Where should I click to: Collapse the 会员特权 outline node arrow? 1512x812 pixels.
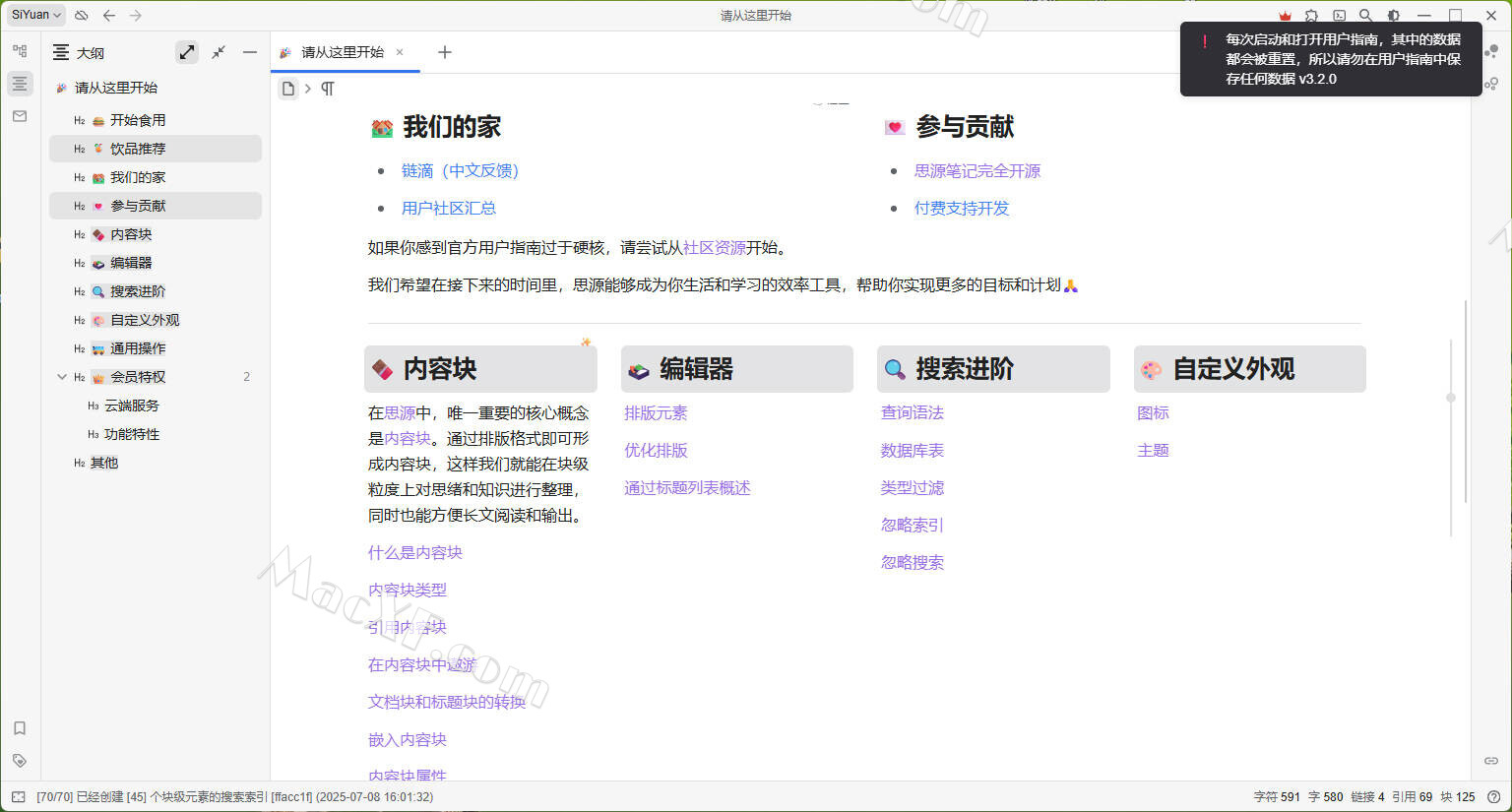(x=62, y=377)
